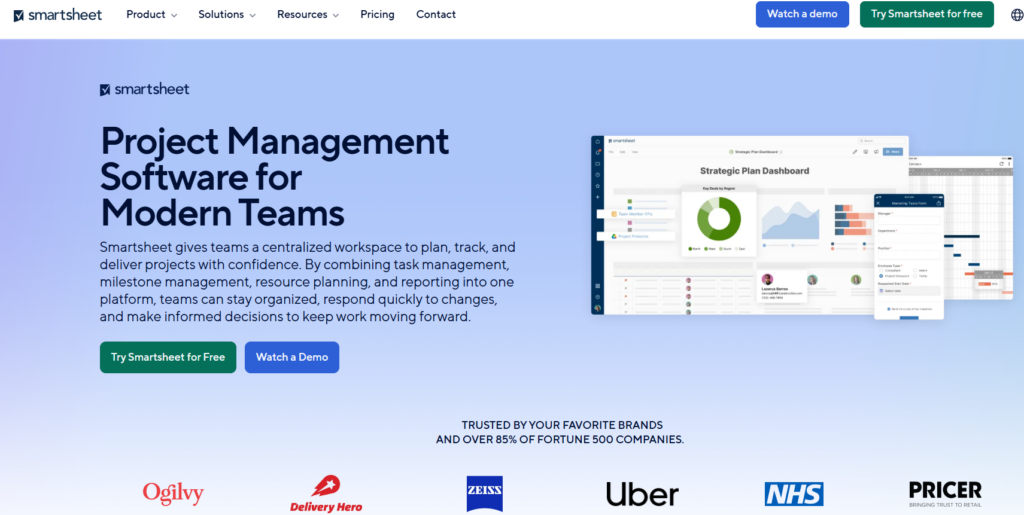Click the "Project Management Software for Modern Teams" headline
The image size is (1024, 515).
coord(275,176)
